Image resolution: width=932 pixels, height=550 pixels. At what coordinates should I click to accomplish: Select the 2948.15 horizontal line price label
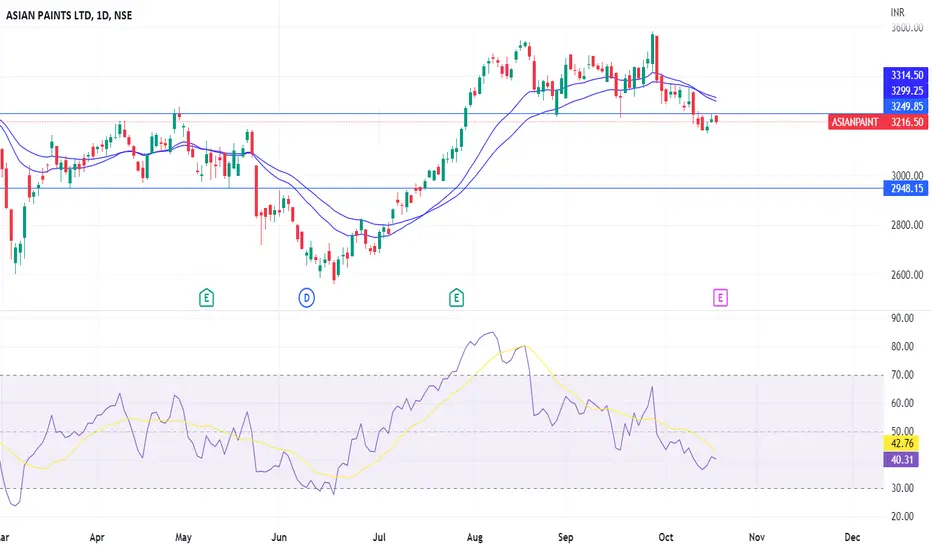tap(906, 188)
